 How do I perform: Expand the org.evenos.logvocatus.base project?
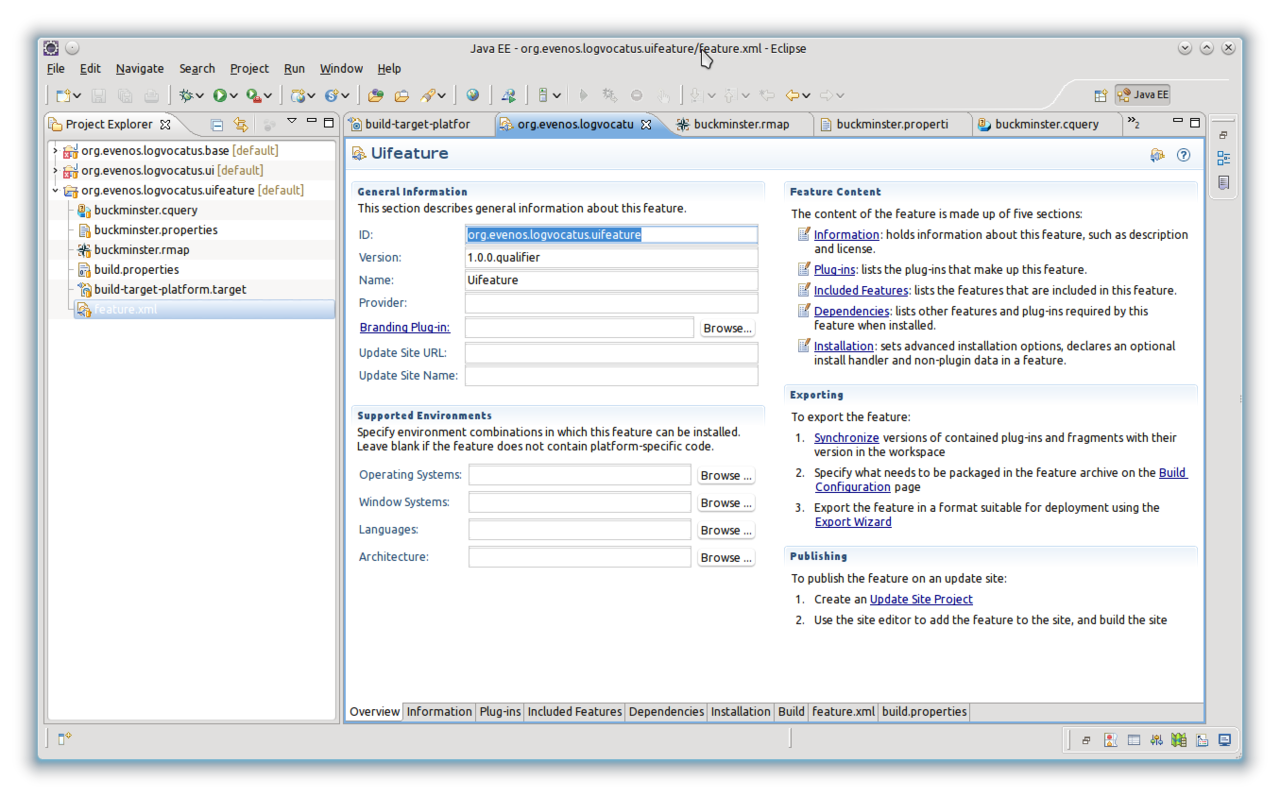coord(55,151)
